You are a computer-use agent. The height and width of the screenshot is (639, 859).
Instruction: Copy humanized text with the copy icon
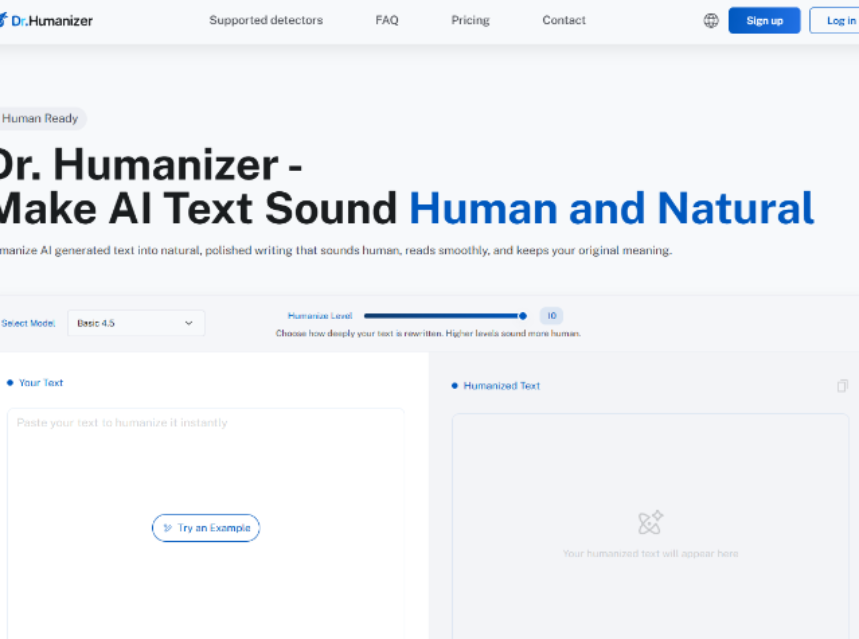point(843,386)
